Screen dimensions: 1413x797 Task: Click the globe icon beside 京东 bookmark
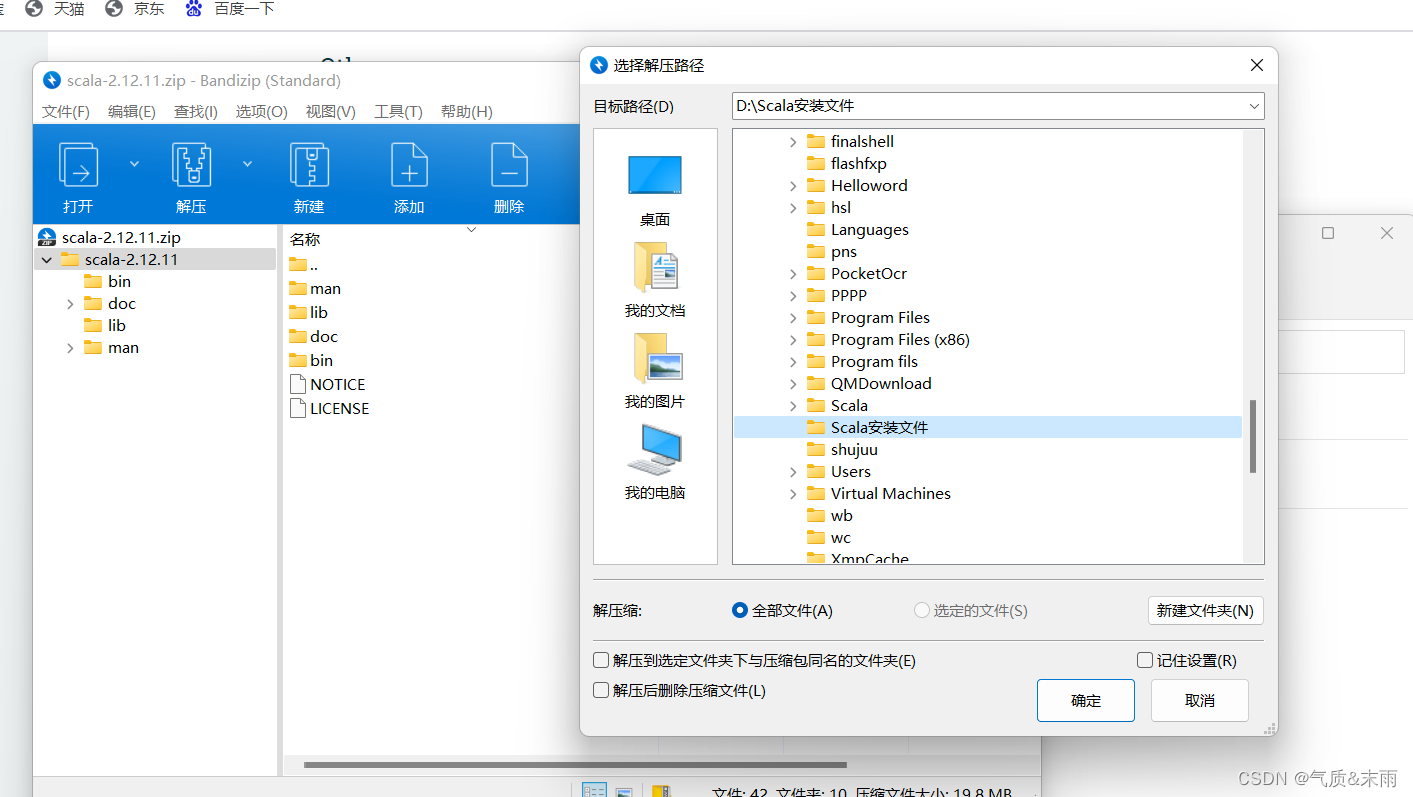pos(114,9)
